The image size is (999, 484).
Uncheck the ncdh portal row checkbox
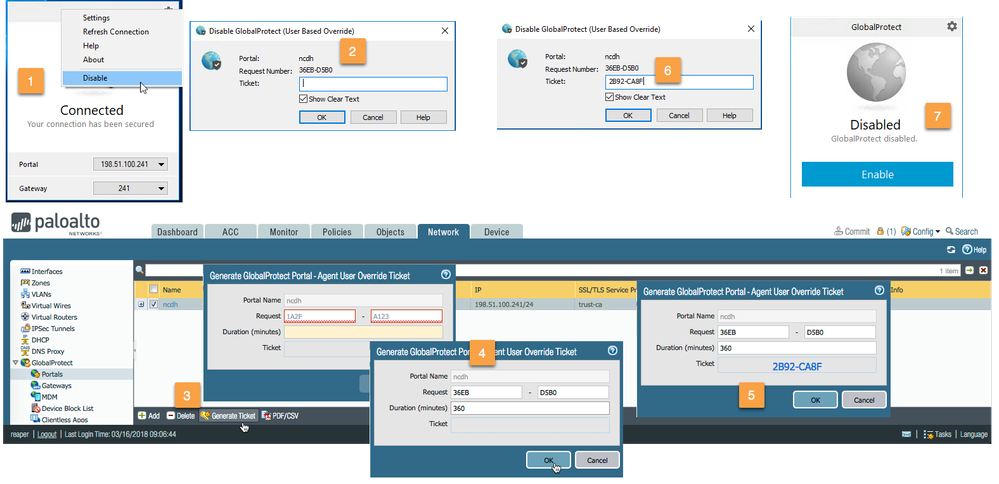click(x=154, y=304)
